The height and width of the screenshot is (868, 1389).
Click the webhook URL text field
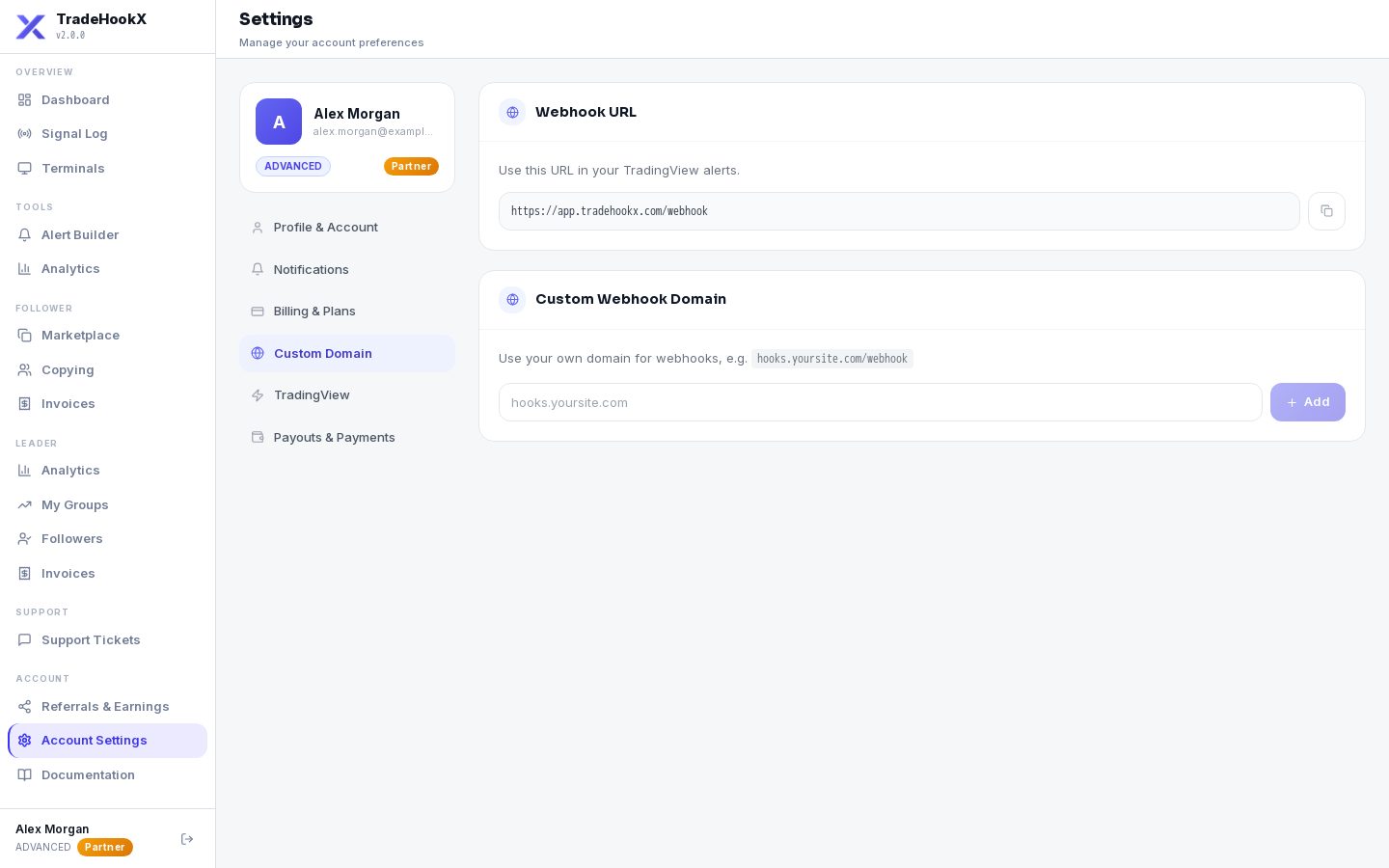[x=899, y=211]
